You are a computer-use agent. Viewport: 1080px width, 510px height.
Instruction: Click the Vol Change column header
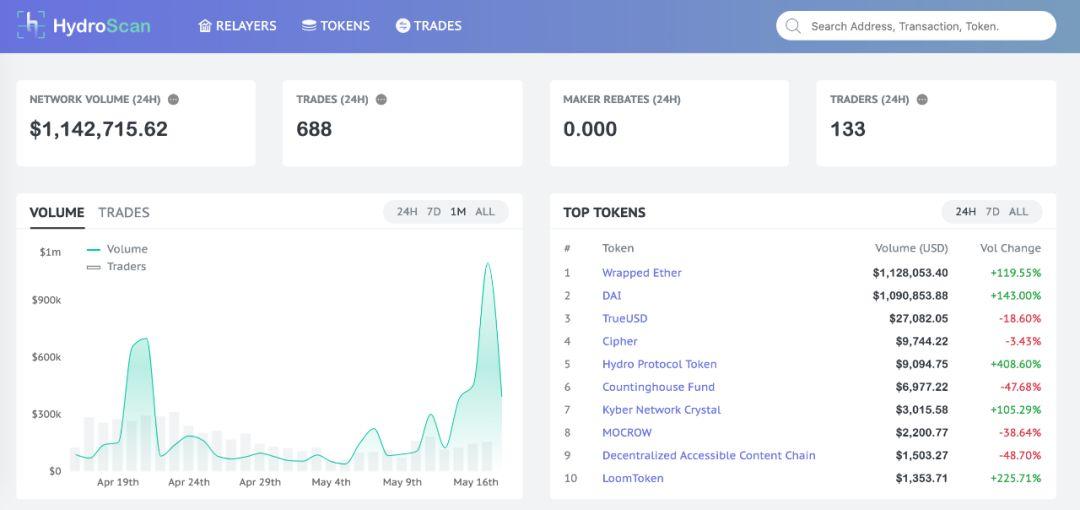(1010, 248)
